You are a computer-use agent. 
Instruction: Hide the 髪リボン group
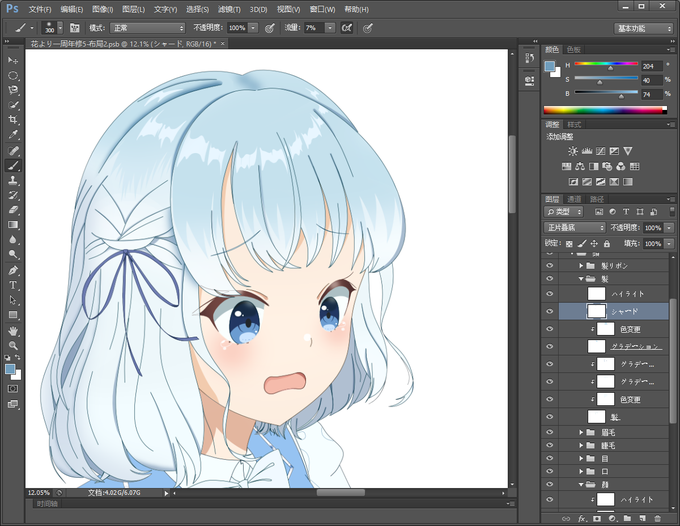click(x=550, y=265)
